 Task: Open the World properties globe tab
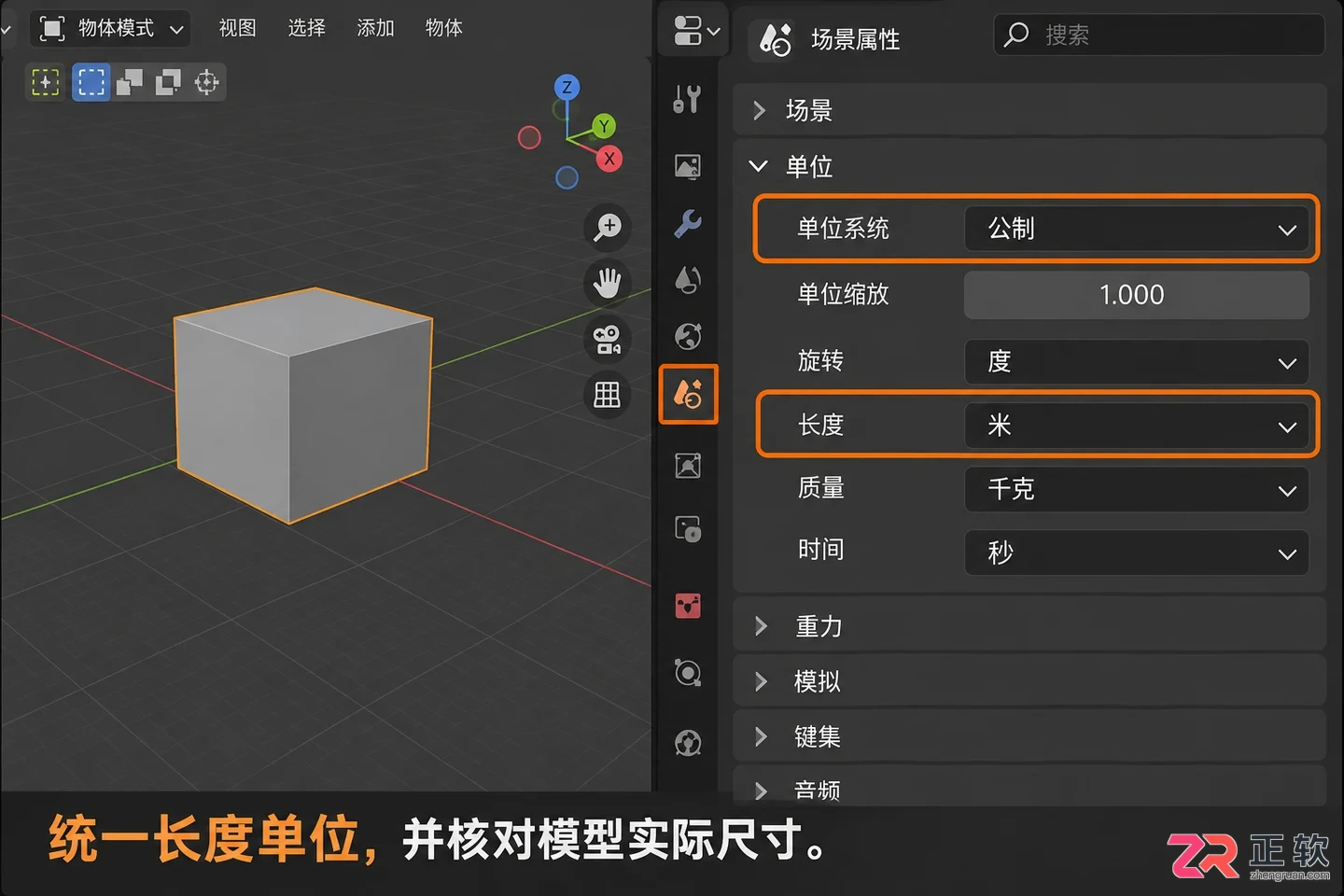pos(688,336)
